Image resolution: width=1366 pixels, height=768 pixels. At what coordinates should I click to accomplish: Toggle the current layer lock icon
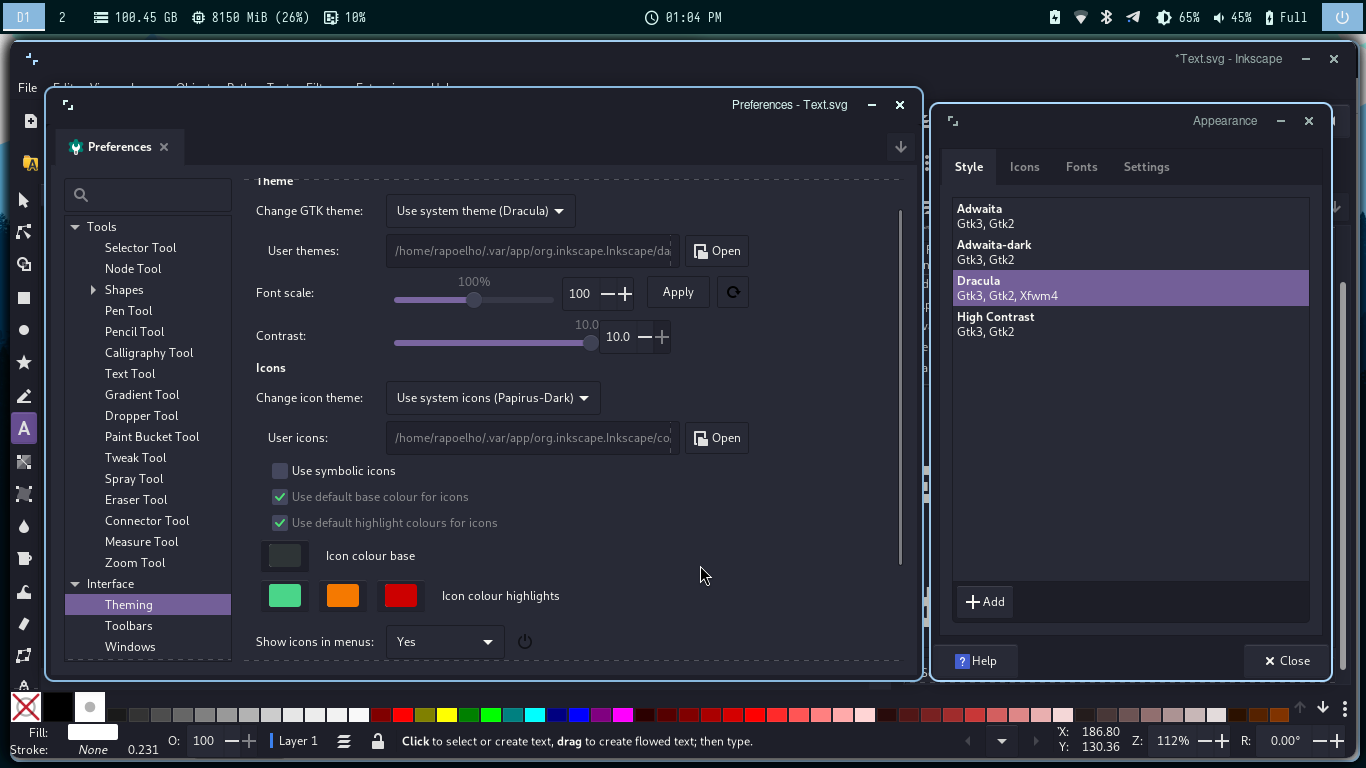point(377,741)
